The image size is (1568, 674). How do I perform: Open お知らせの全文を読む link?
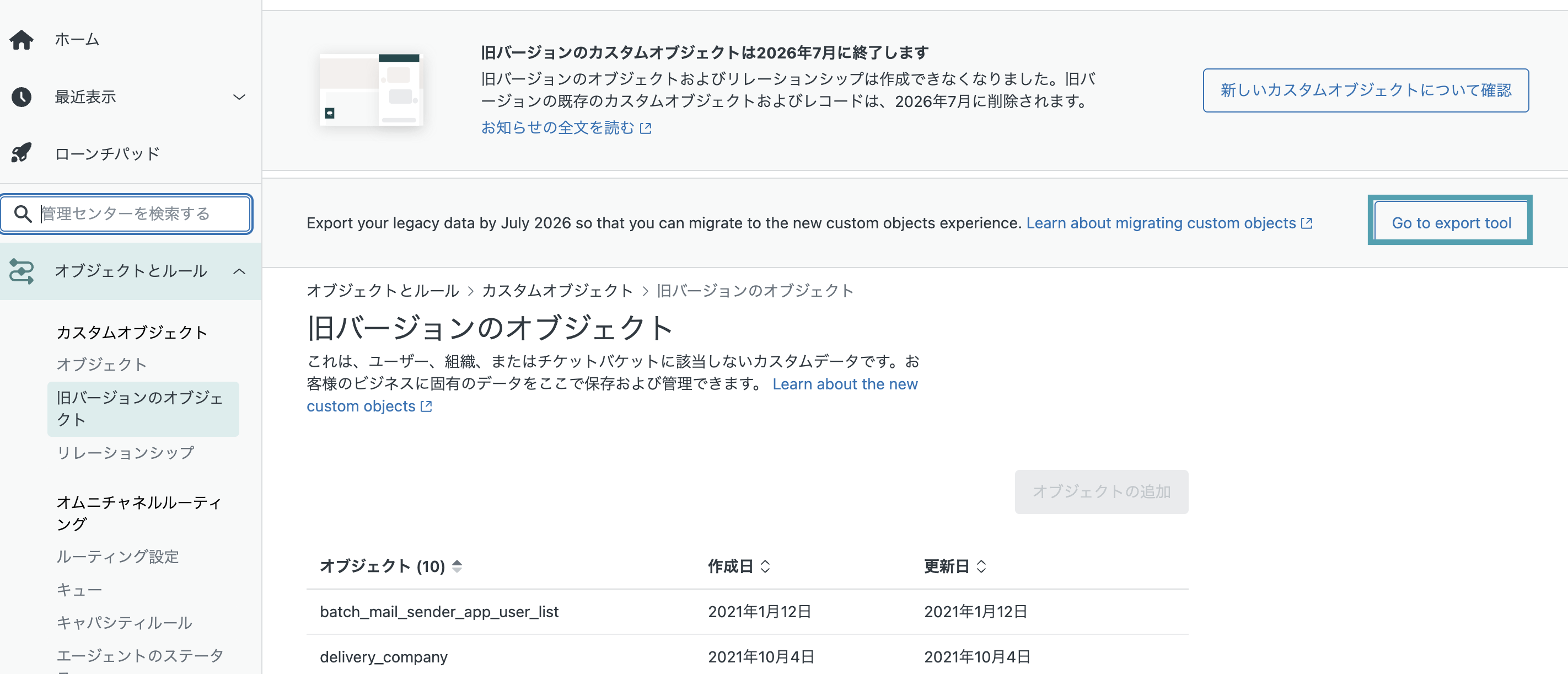(566, 127)
